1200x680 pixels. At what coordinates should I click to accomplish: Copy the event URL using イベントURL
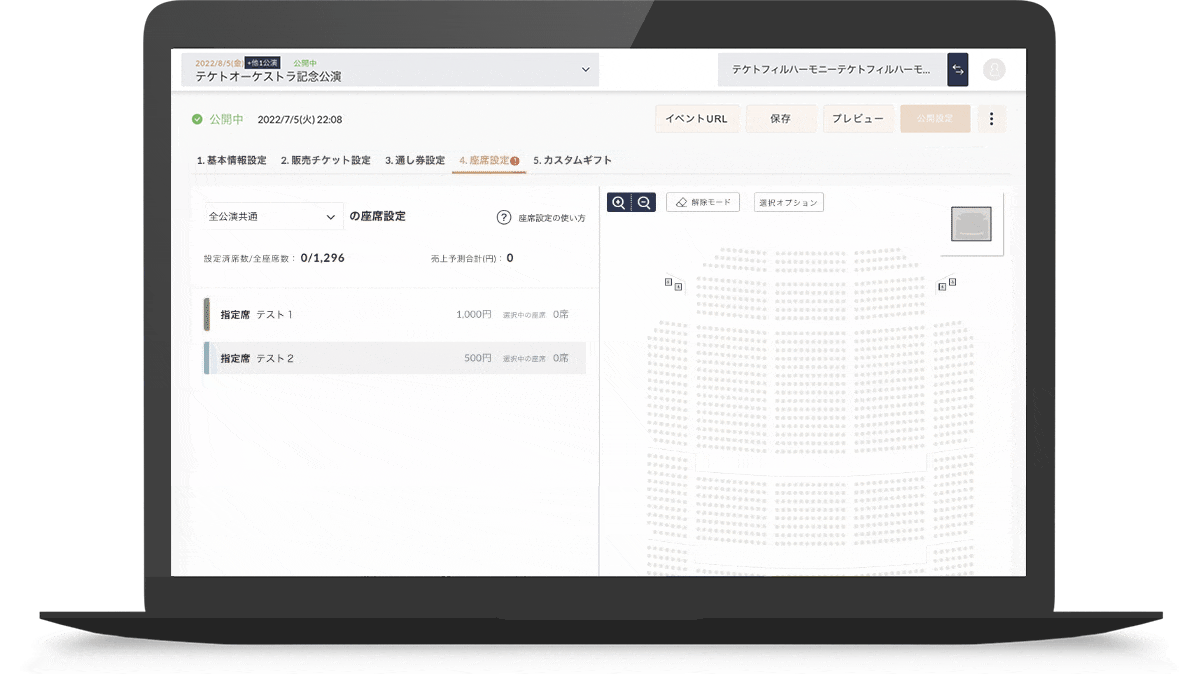pos(697,118)
